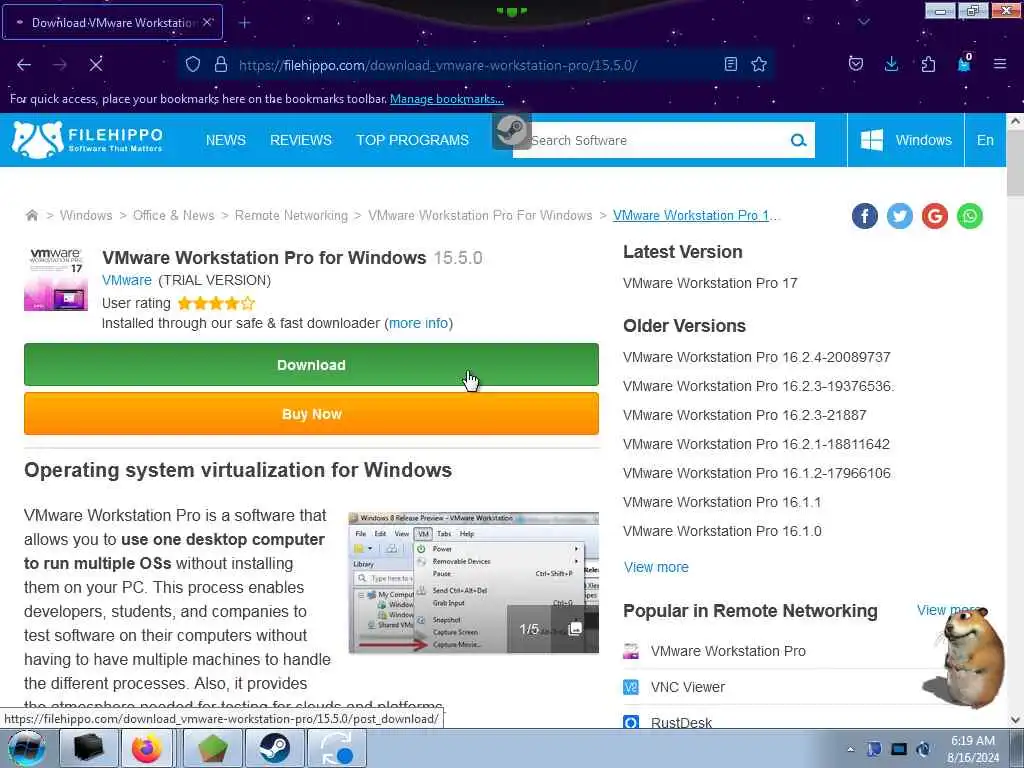Go back to the previous page
The width and height of the screenshot is (1024, 768).
tap(24, 65)
